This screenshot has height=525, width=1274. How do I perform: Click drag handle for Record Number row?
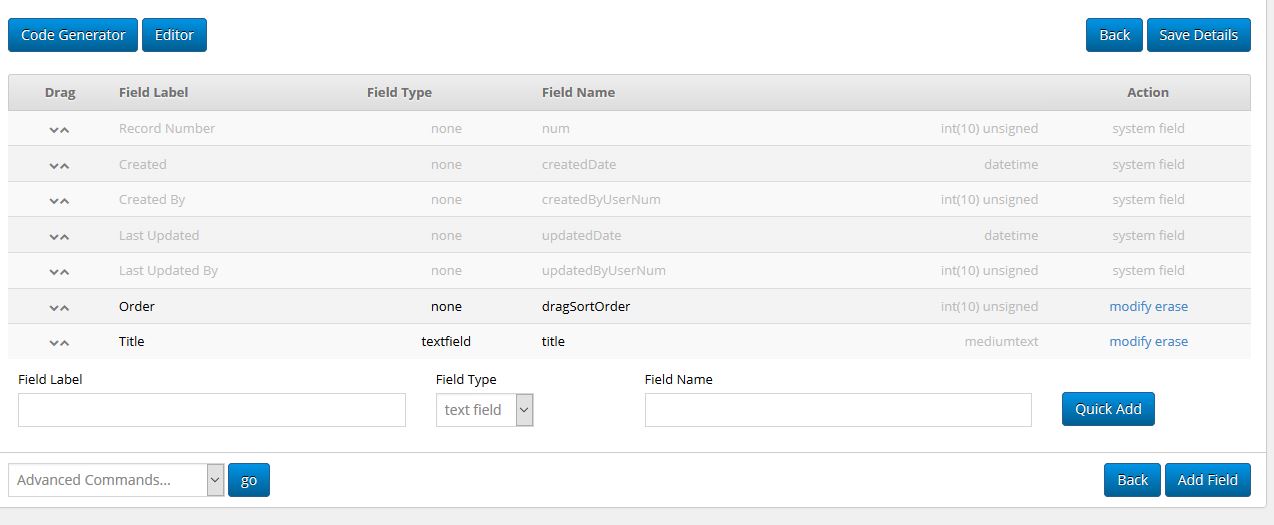pyautogui.click(x=59, y=129)
